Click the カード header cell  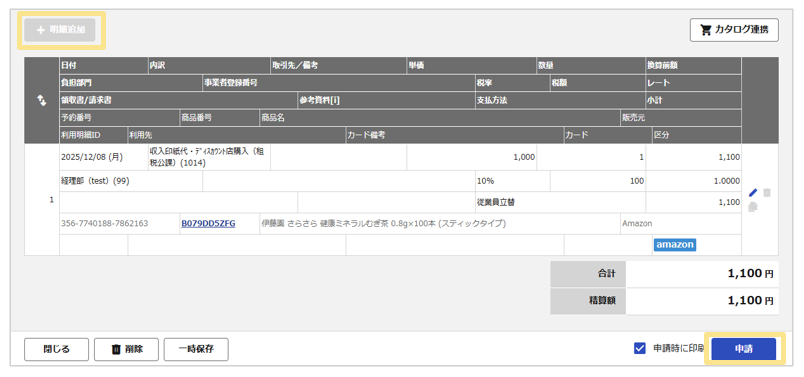point(608,135)
